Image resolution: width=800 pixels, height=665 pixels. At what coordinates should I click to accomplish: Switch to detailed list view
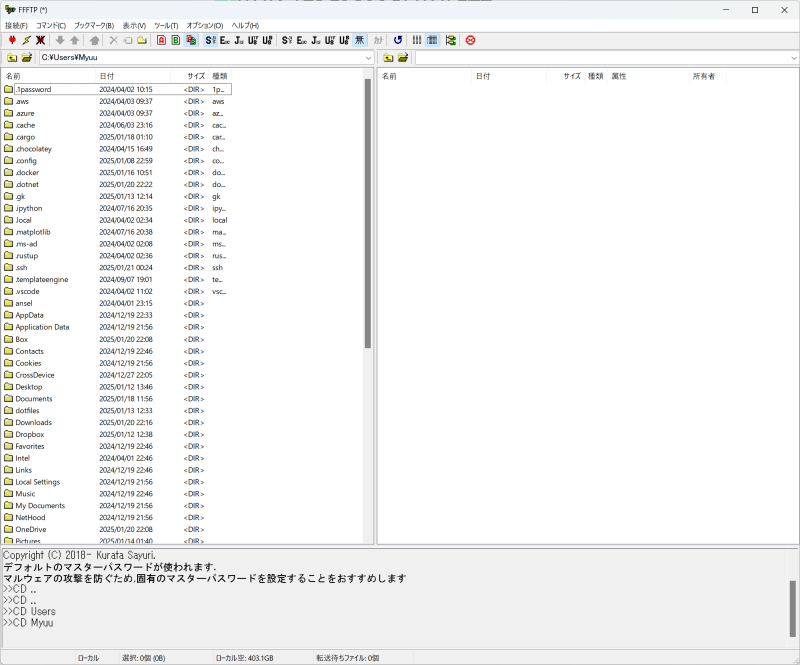point(432,40)
